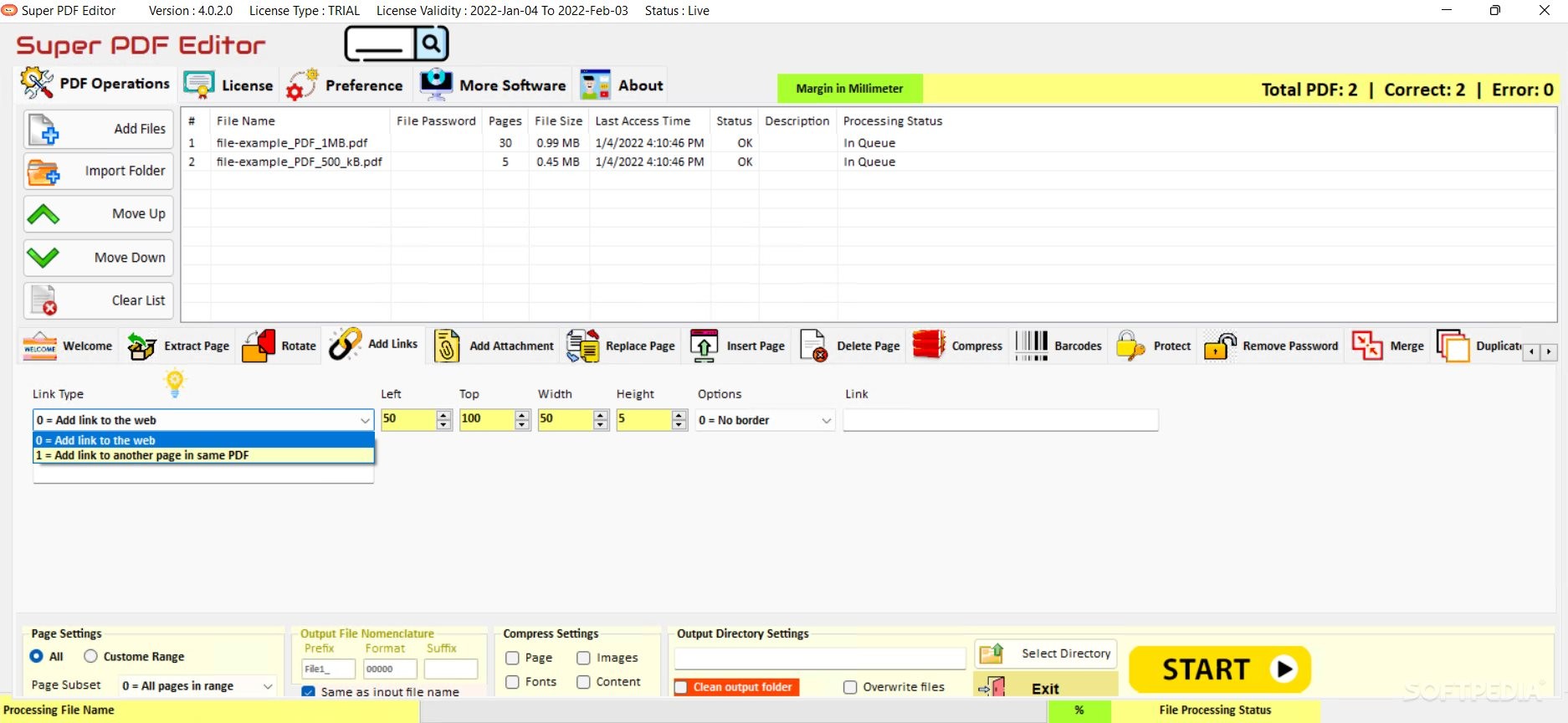1568x723 pixels.
Task: Click the Select Directory button label
Action: (1066, 654)
